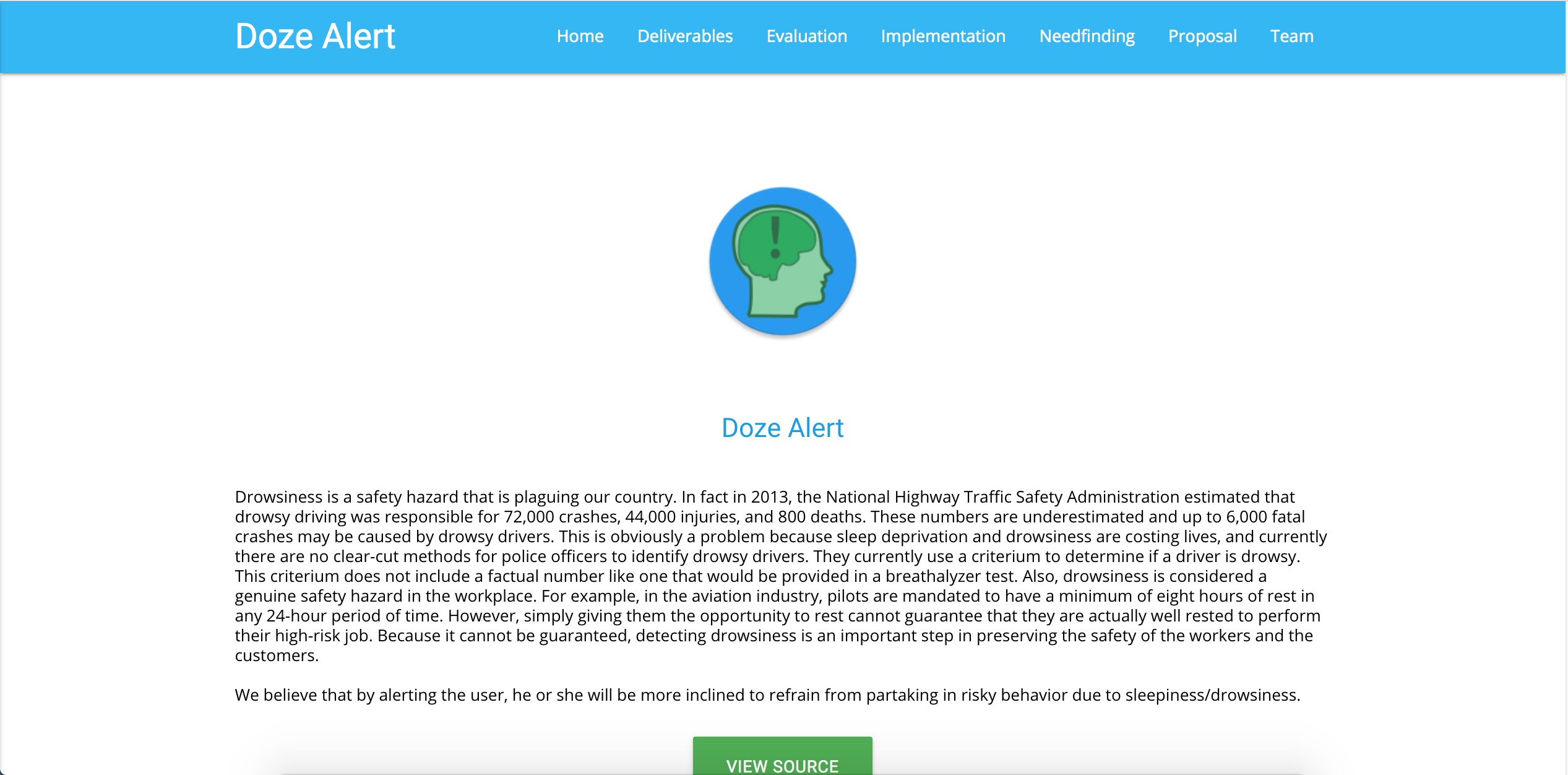Navigate to the Evaluation page
This screenshot has width=1568, height=775.
(807, 36)
